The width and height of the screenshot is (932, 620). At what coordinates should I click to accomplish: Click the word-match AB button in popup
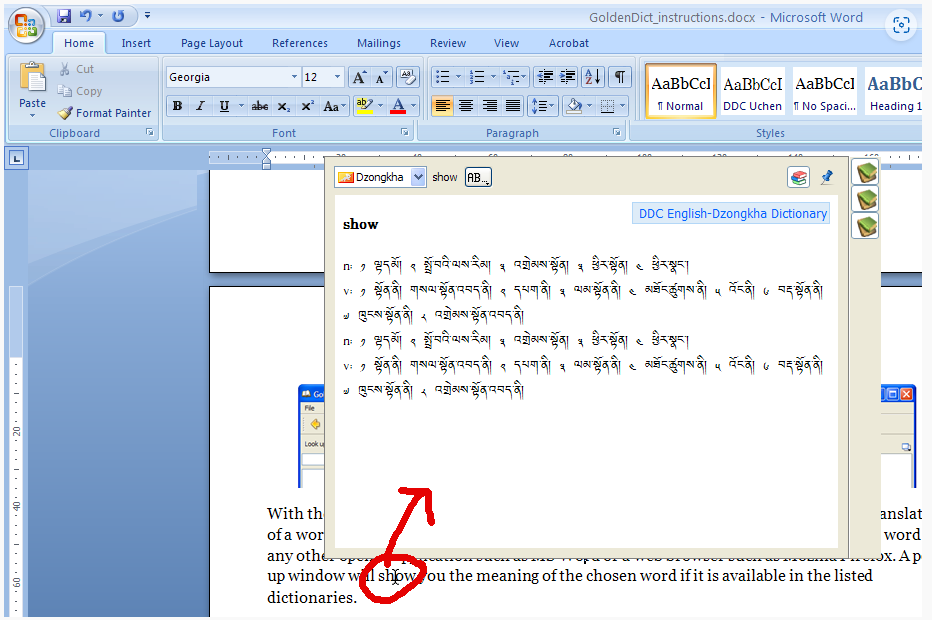pos(478,177)
